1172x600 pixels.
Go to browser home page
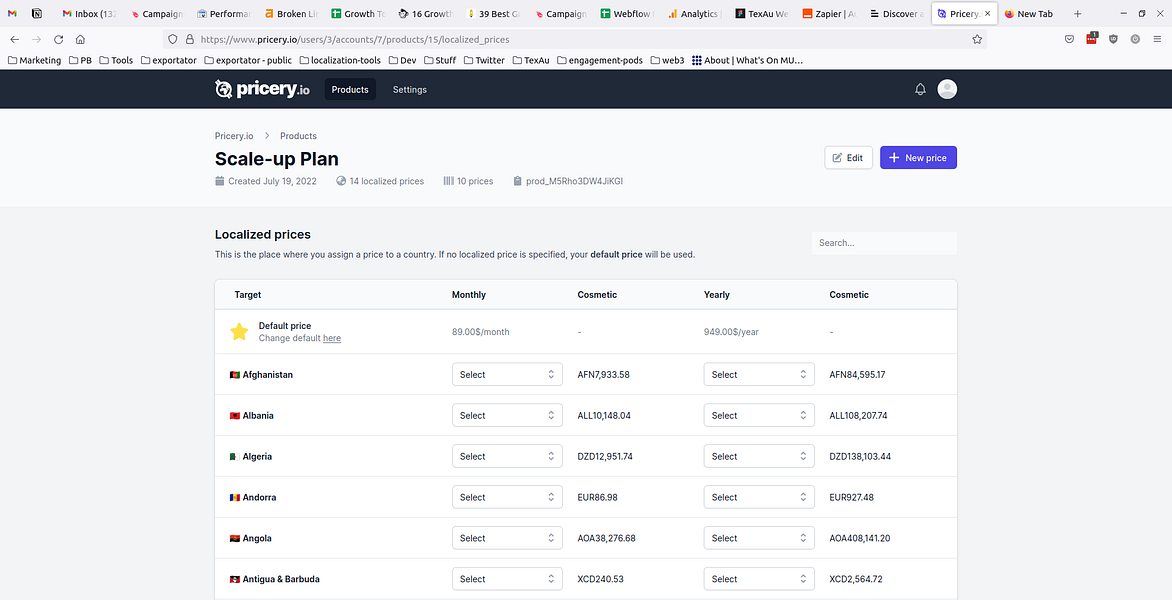click(80, 40)
